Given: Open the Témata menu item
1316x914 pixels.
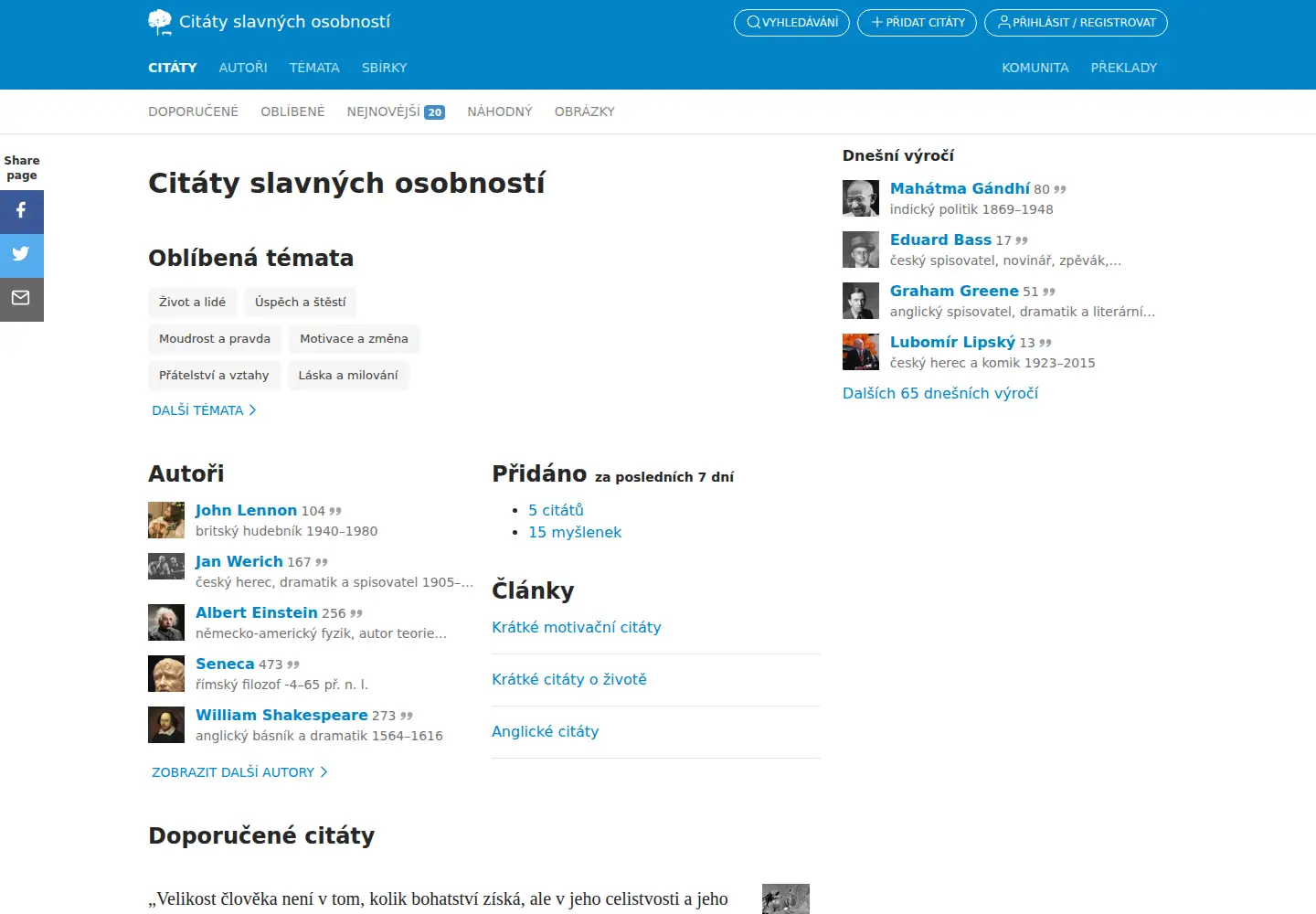Looking at the screenshot, I should [x=314, y=68].
